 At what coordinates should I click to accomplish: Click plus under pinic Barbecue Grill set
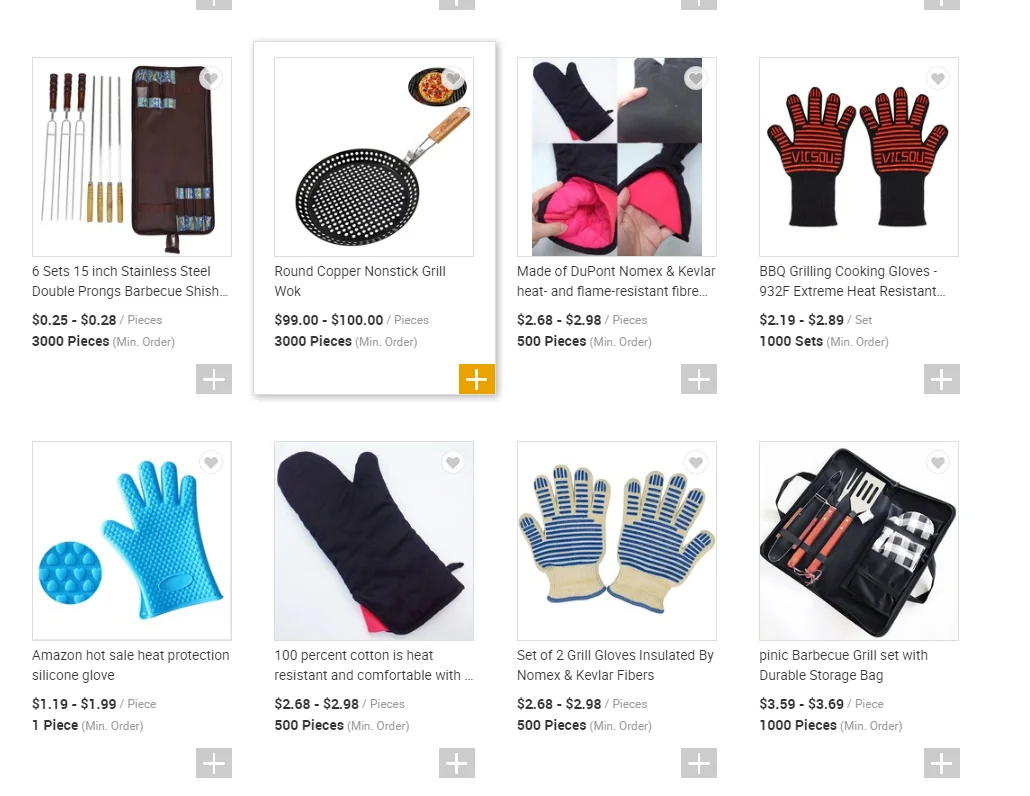point(941,763)
